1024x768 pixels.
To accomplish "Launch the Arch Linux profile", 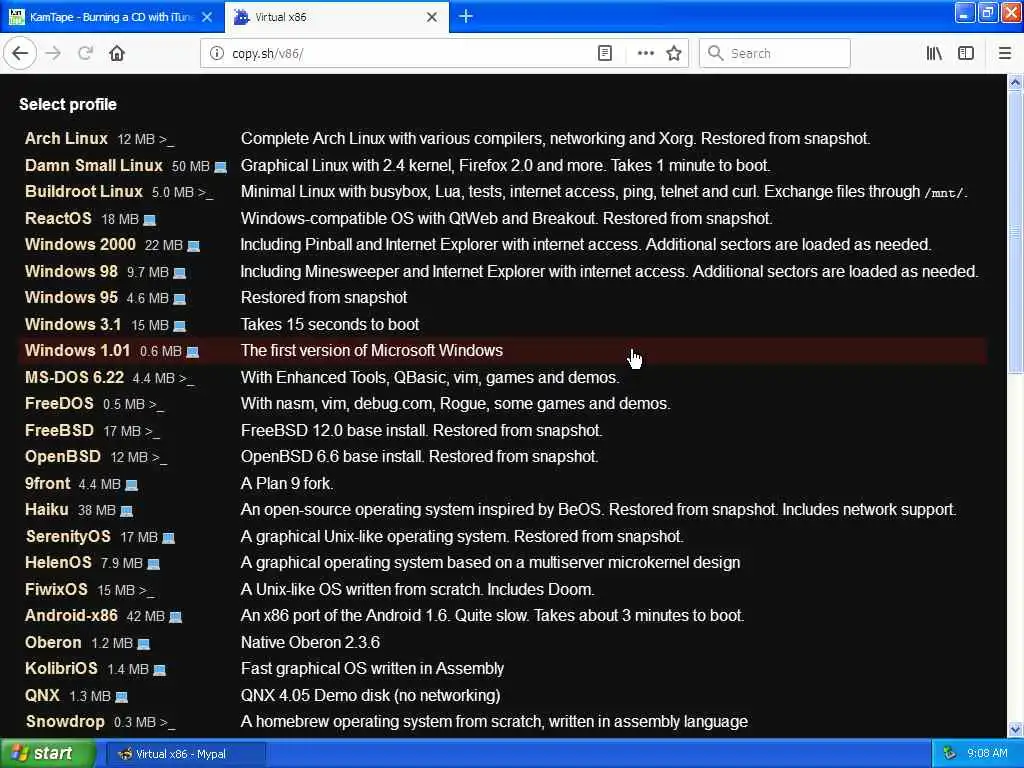I will (x=66, y=138).
